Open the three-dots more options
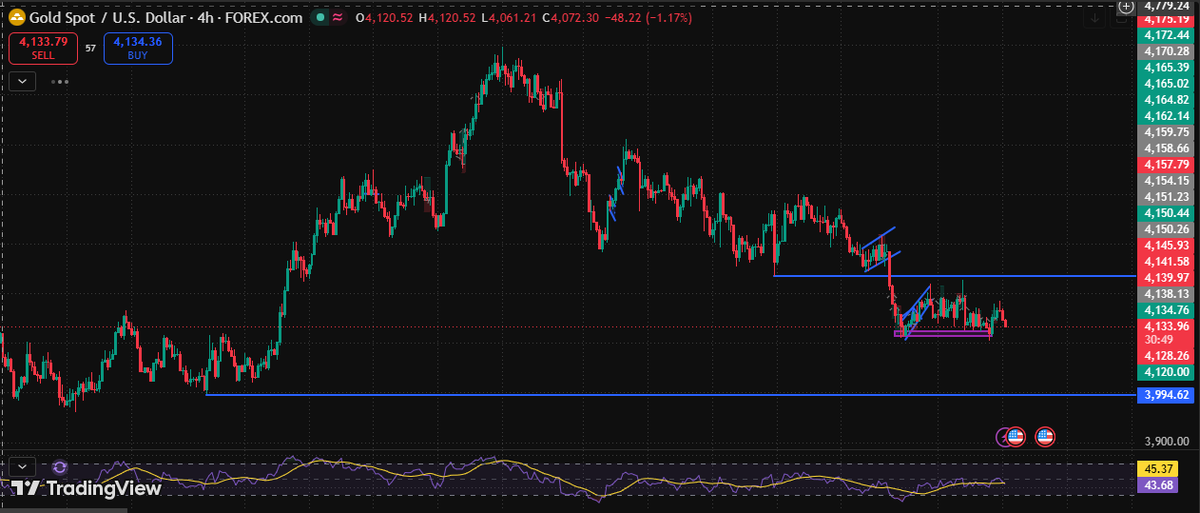 point(59,82)
